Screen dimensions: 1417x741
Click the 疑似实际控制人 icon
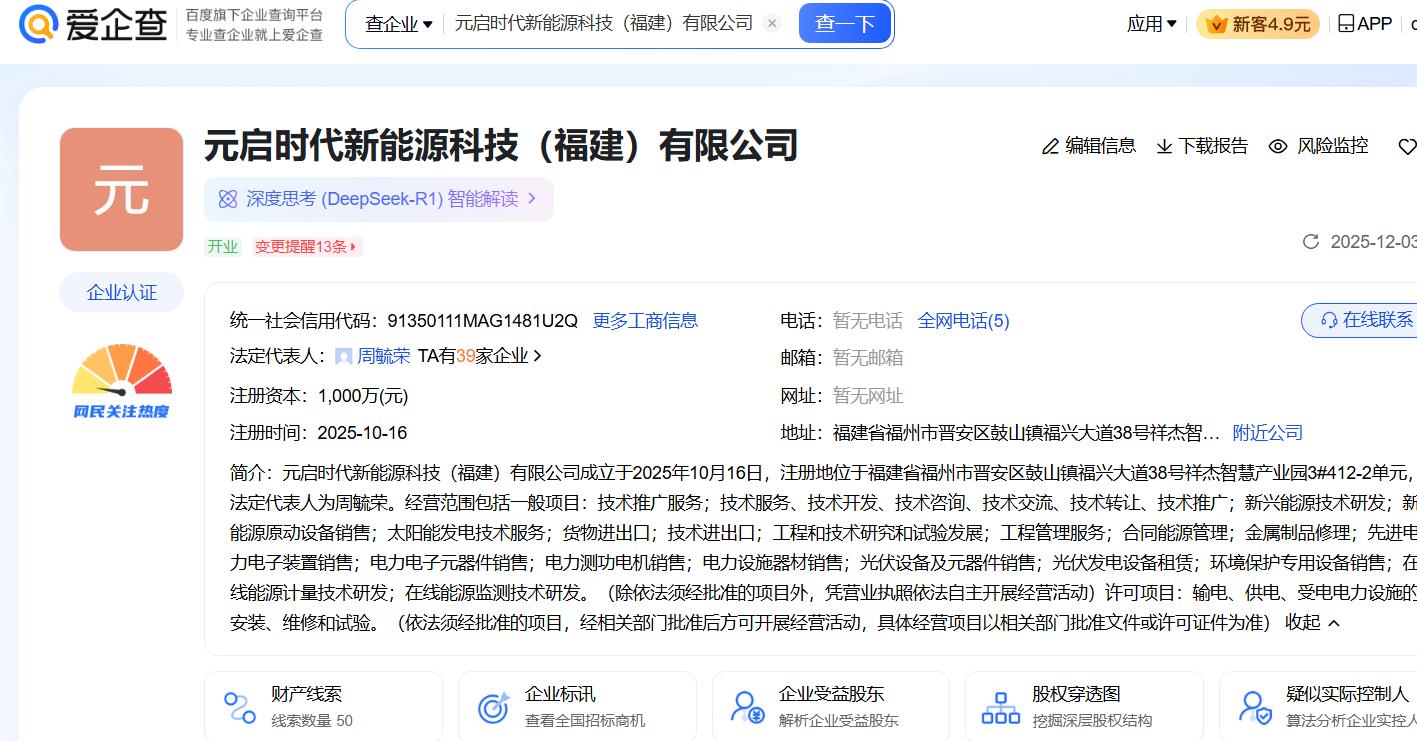point(1254,707)
